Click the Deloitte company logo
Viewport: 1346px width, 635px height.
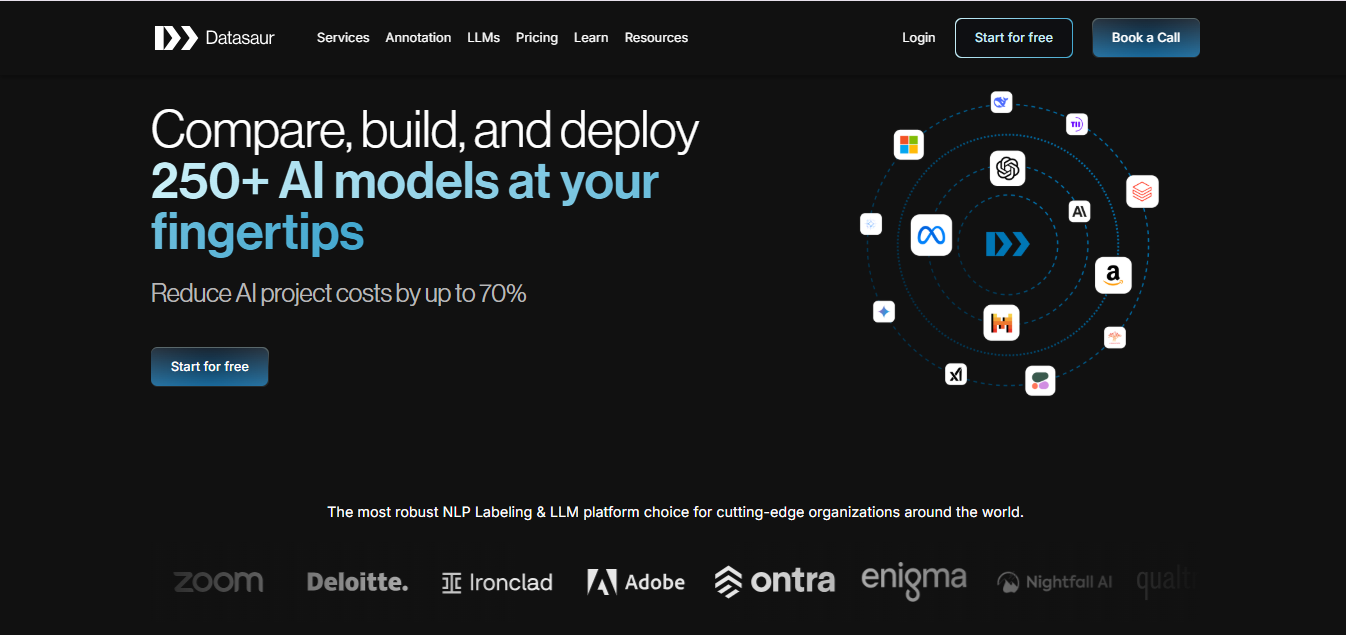tap(357, 582)
